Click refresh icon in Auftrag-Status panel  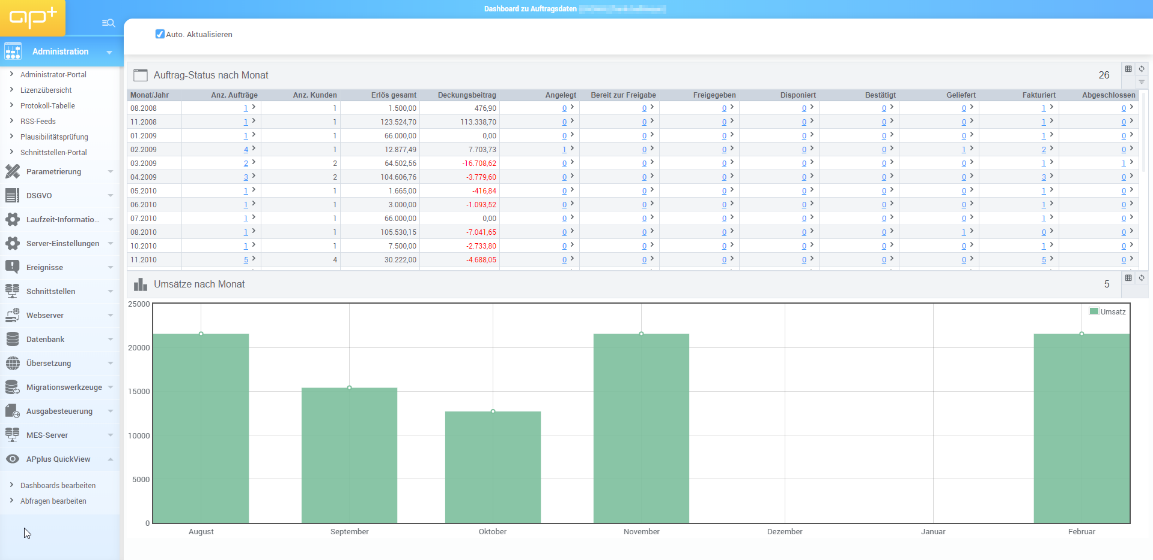(1142, 69)
